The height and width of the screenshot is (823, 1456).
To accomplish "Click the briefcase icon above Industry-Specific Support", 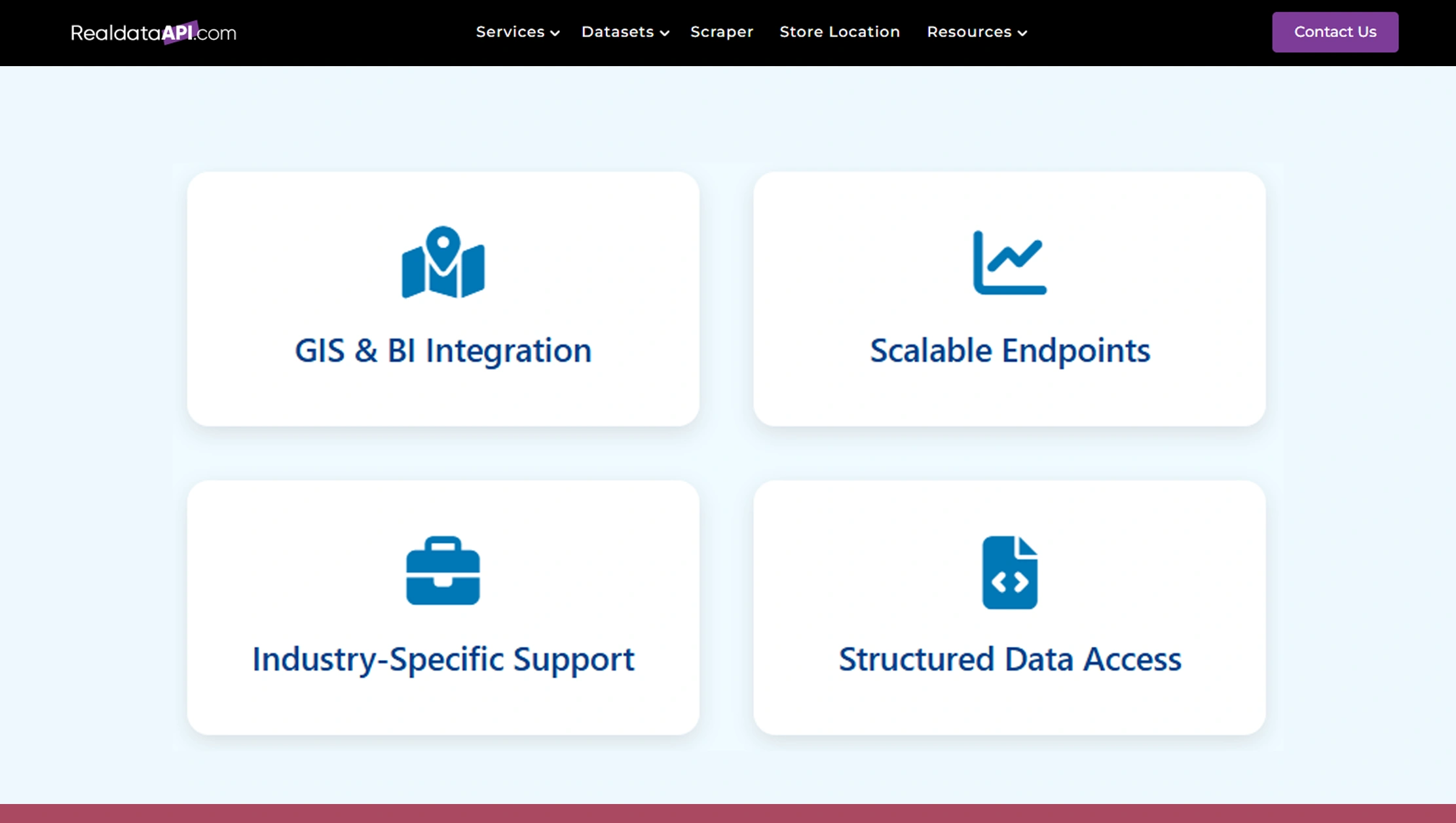I will click(443, 572).
